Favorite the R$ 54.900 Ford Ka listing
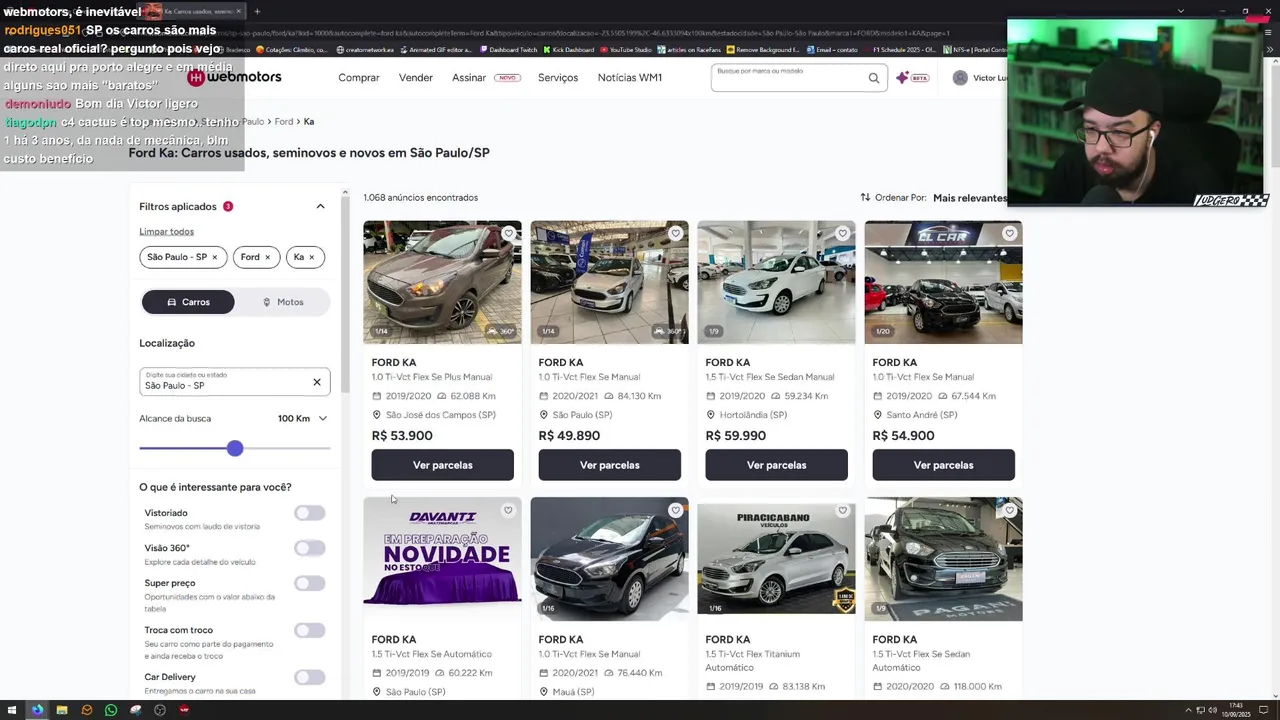This screenshot has width=1280, height=720. pos(1009,233)
